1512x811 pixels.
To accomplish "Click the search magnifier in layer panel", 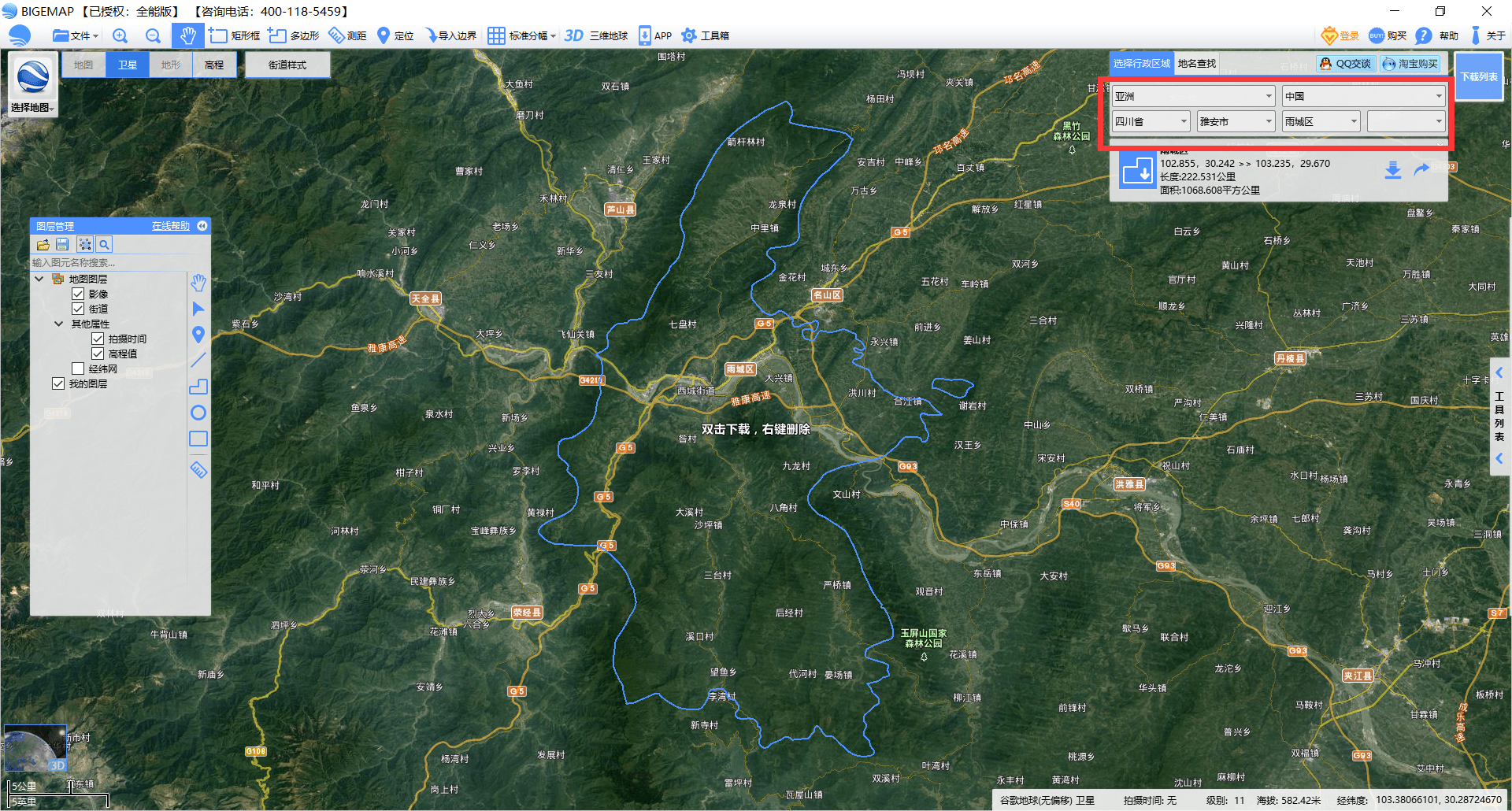I will tap(104, 245).
